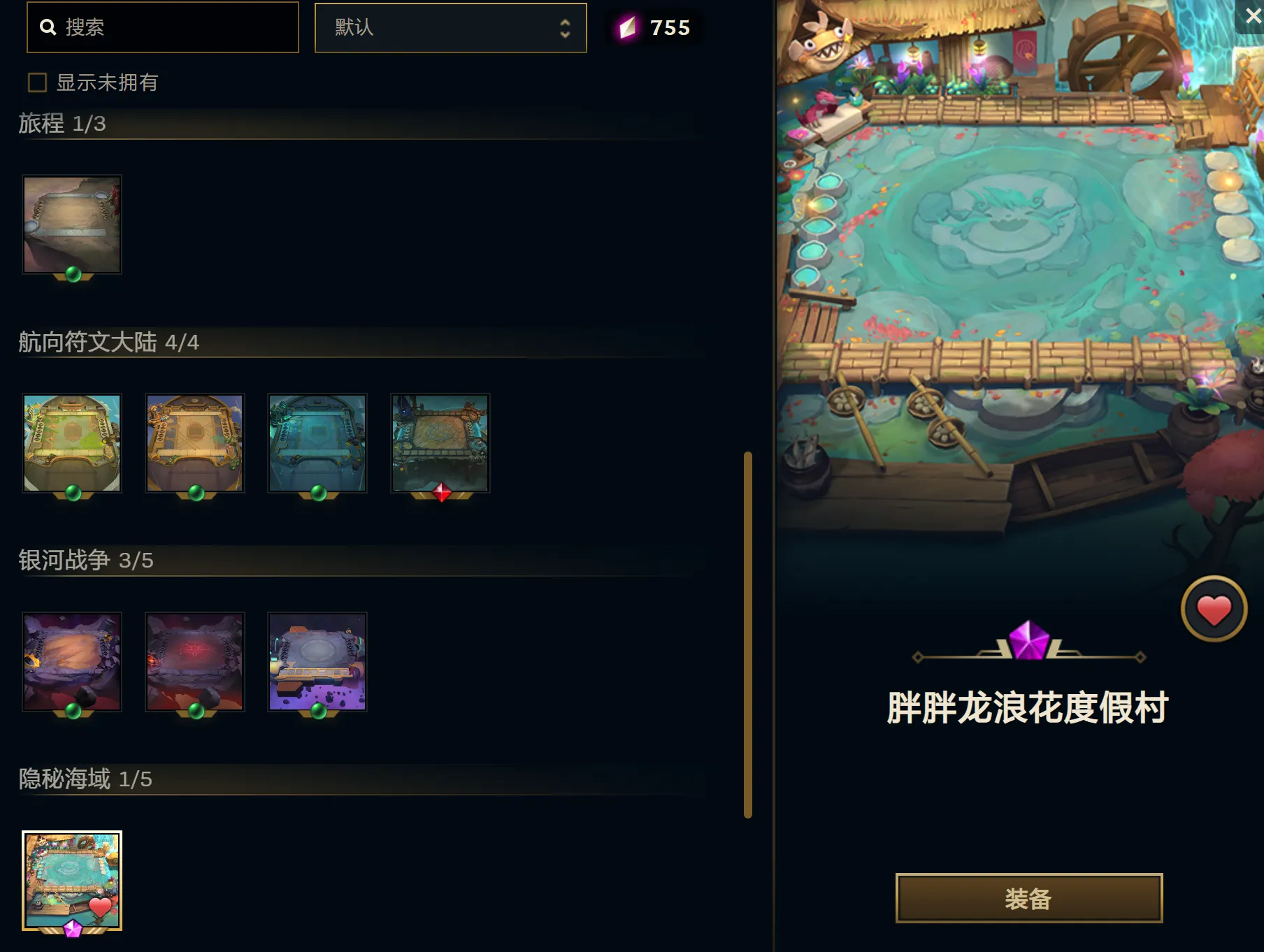1264x952 pixels.
Task: Click the magnifier search icon
Action: pyautogui.click(x=48, y=27)
